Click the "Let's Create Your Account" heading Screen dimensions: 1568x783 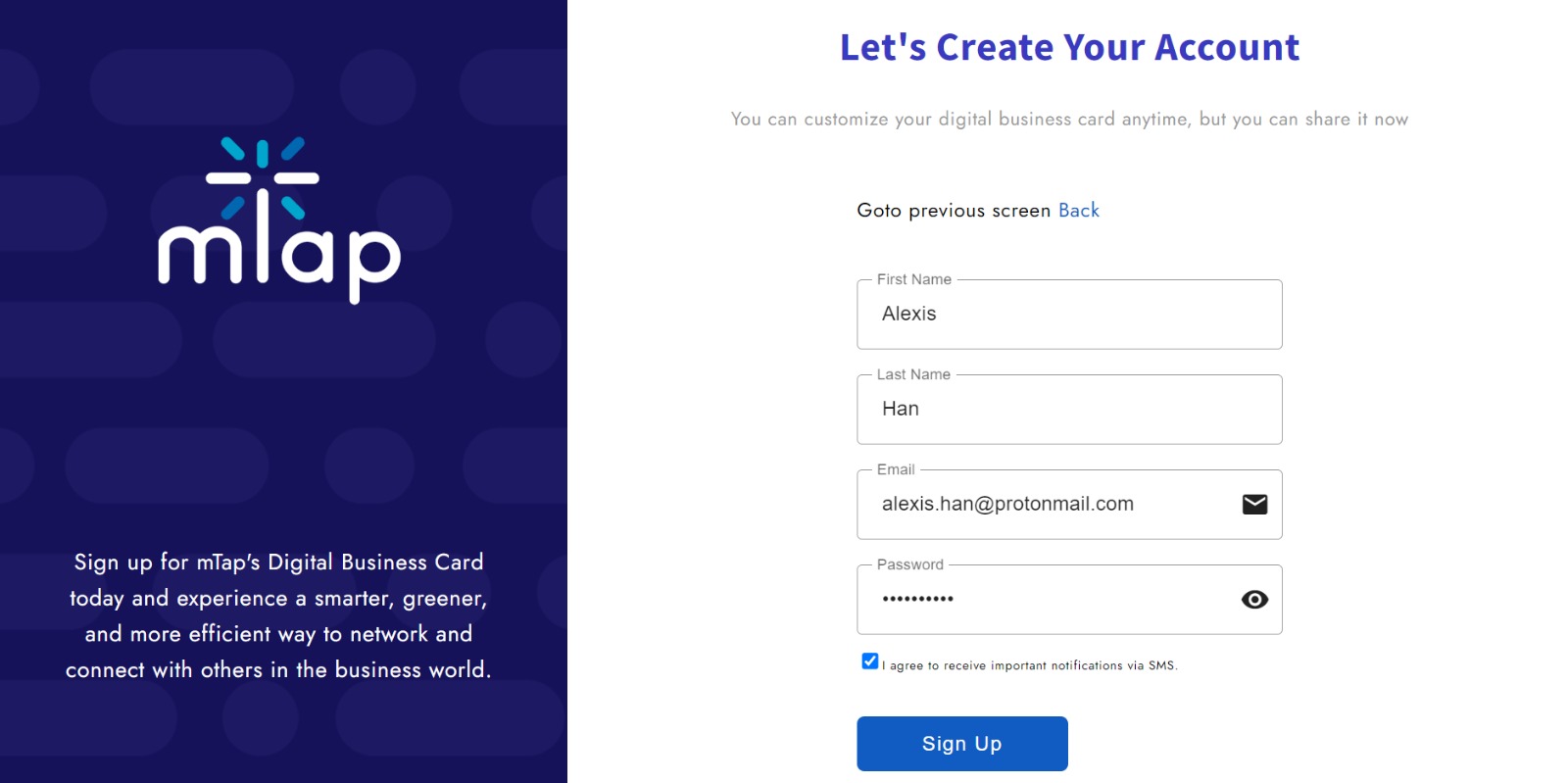1069,47
